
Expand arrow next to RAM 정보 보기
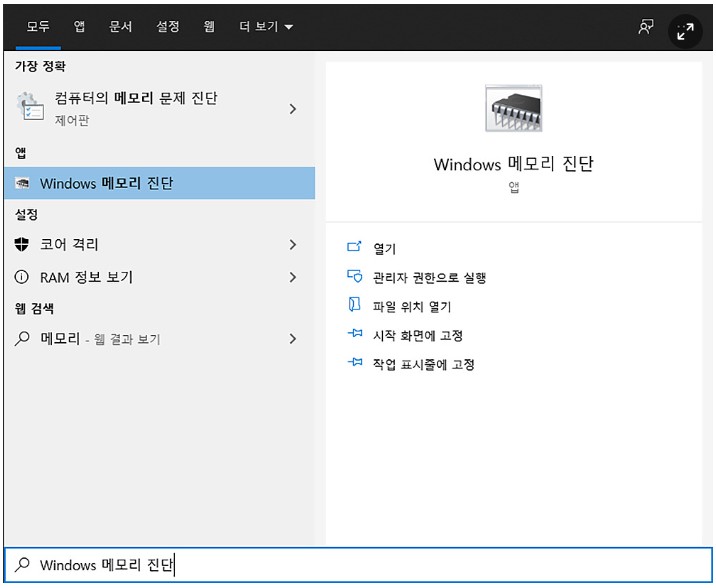293,277
